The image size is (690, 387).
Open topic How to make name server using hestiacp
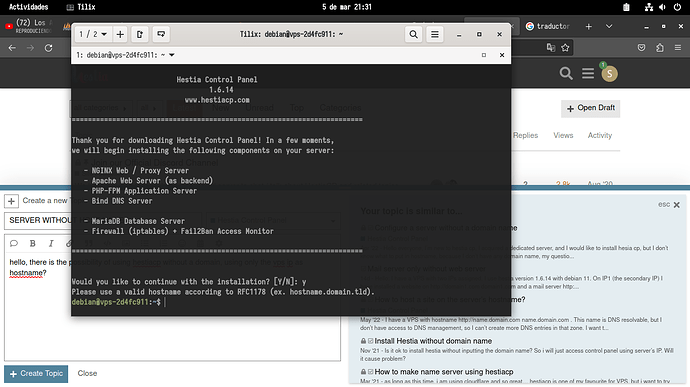click(444, 372)
